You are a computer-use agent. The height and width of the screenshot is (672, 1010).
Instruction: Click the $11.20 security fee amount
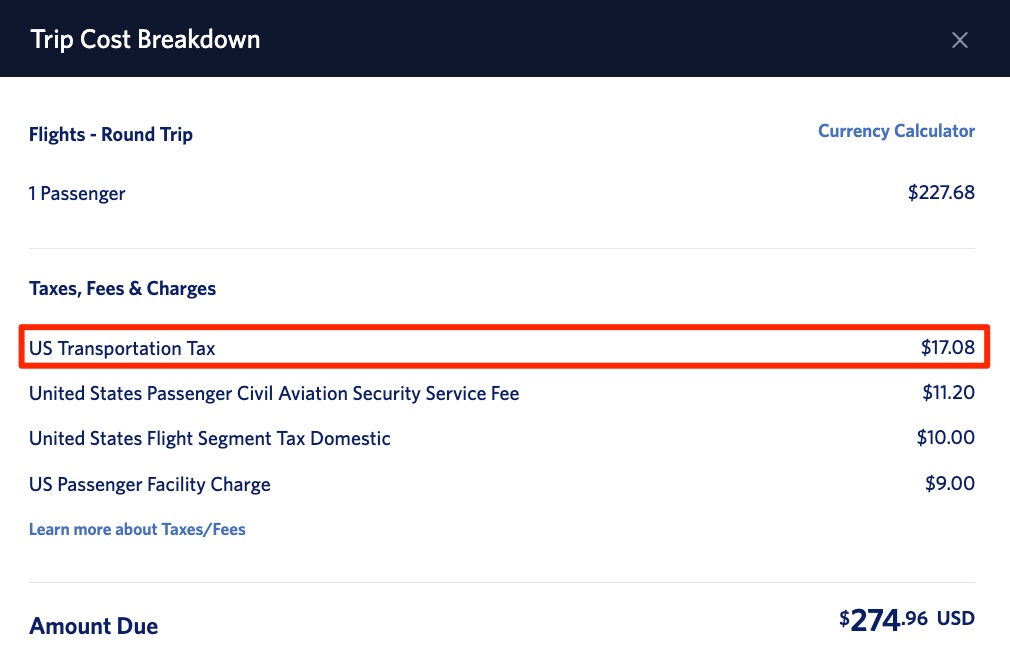pyautogui.click(x=948, y=393)
